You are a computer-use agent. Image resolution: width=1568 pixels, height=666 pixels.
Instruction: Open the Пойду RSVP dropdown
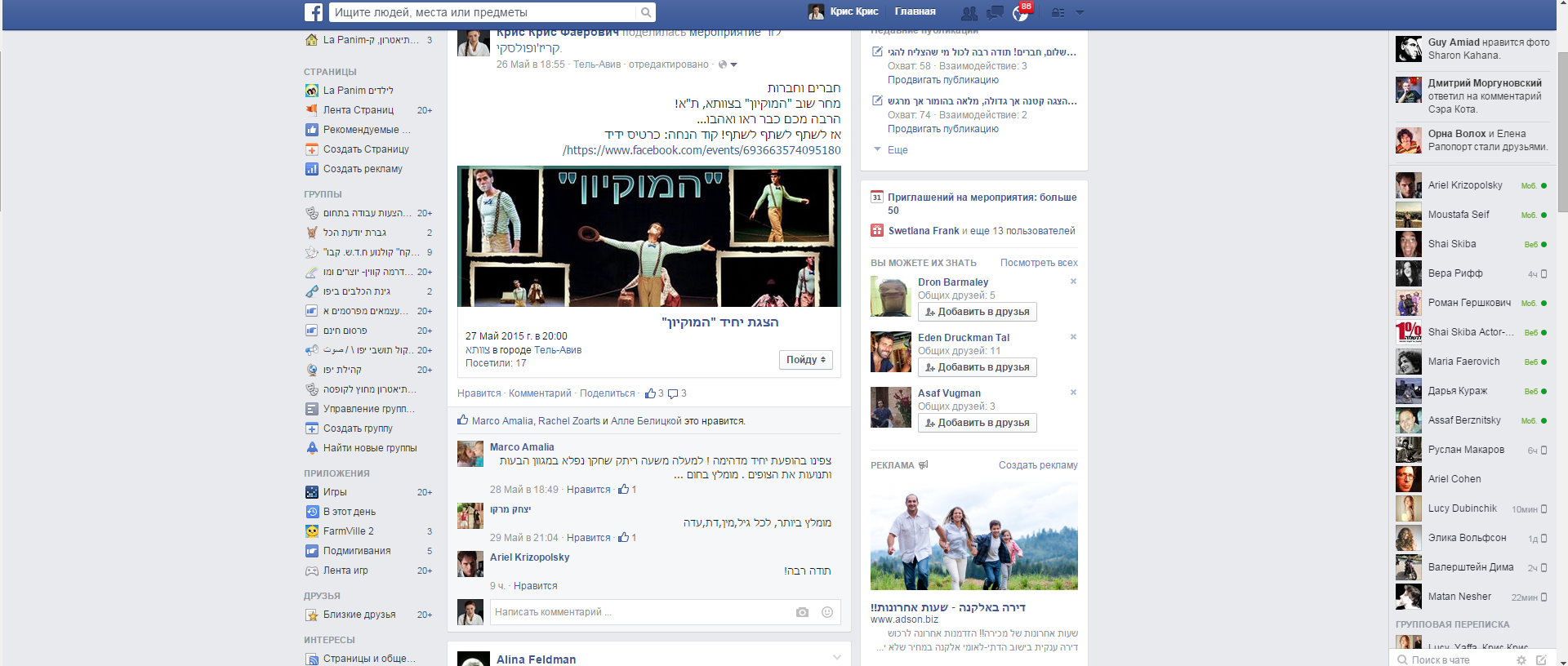click(805, 360)
